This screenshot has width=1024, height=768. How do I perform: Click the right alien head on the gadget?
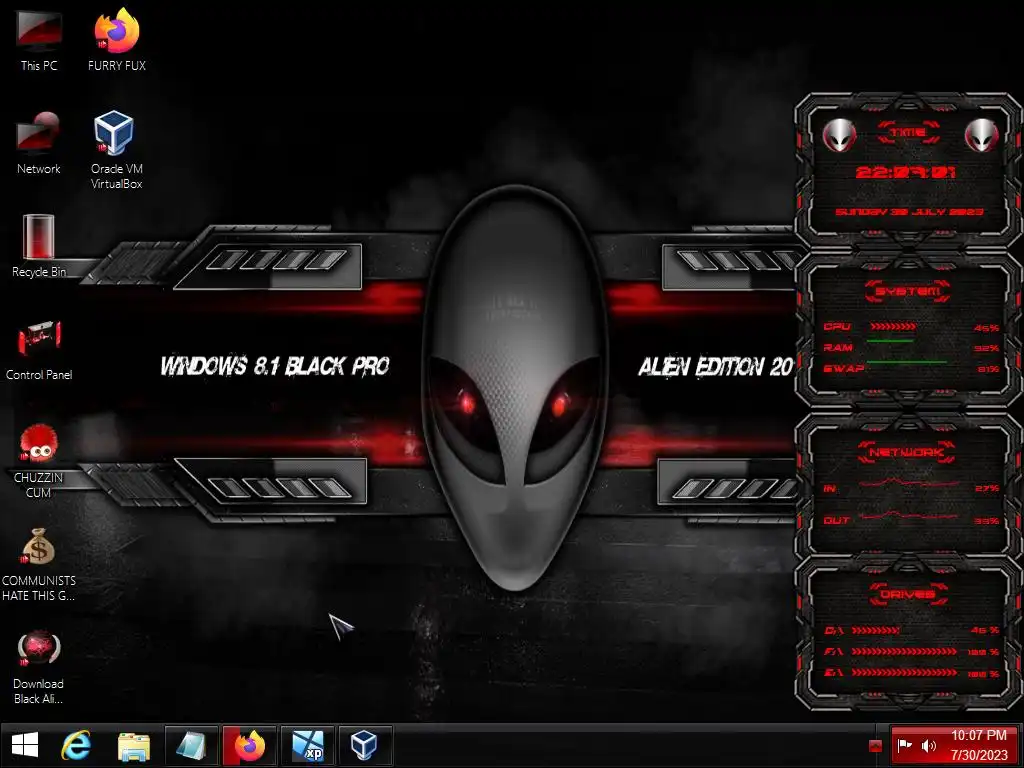pos(982,135)
